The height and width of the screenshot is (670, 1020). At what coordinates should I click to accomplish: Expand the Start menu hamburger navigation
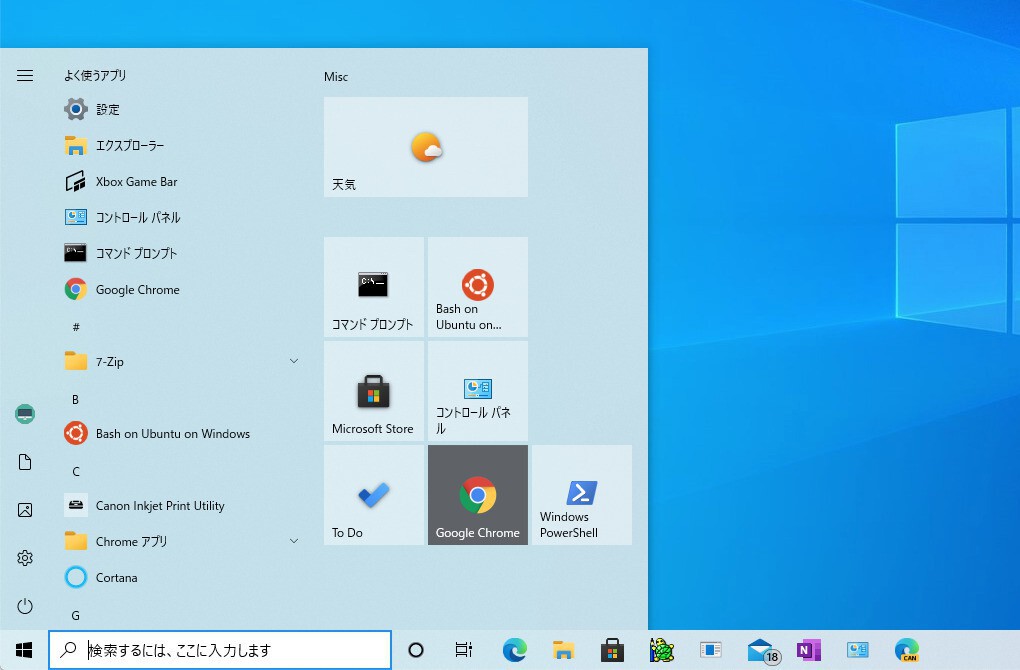(x=25, y=76)
